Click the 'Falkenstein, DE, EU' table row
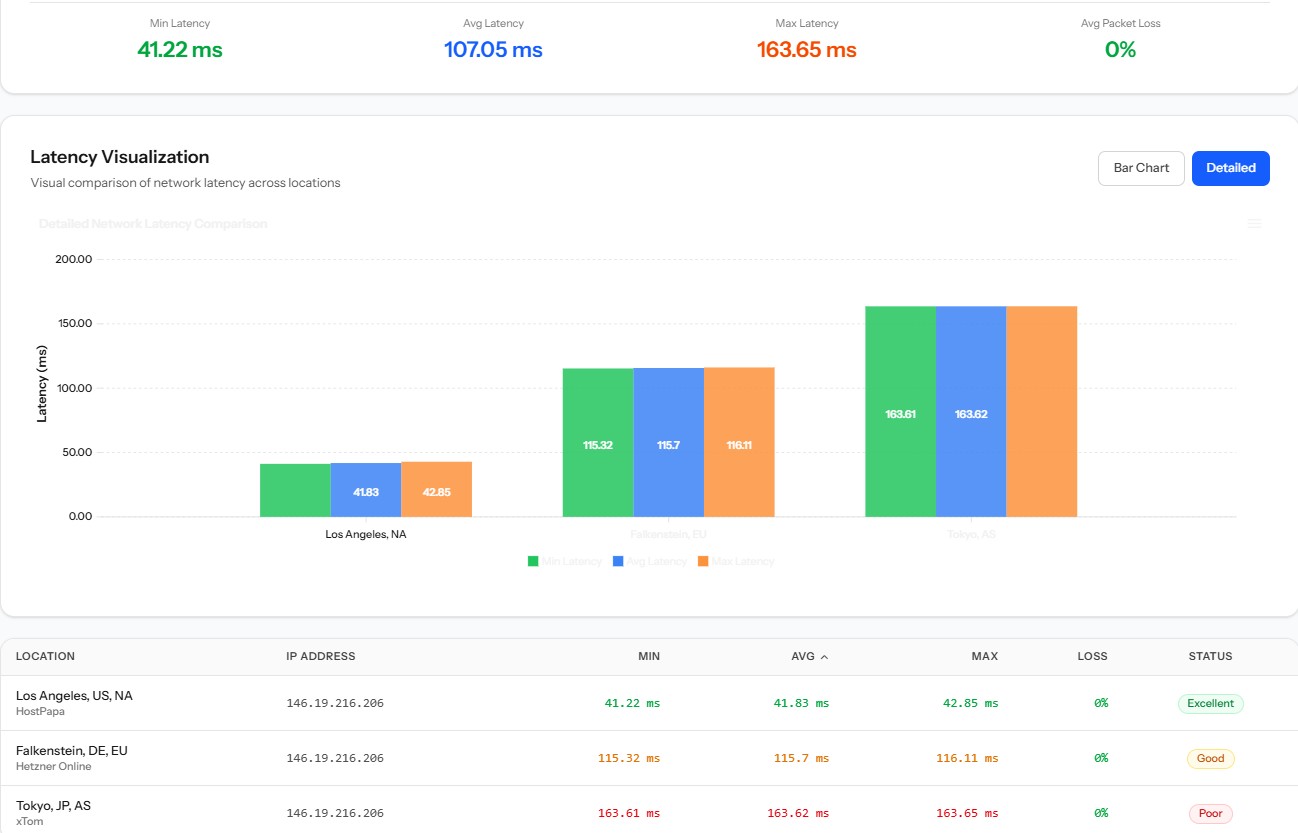Screen dimensions: 1298x833 click(x=649, y=758)
